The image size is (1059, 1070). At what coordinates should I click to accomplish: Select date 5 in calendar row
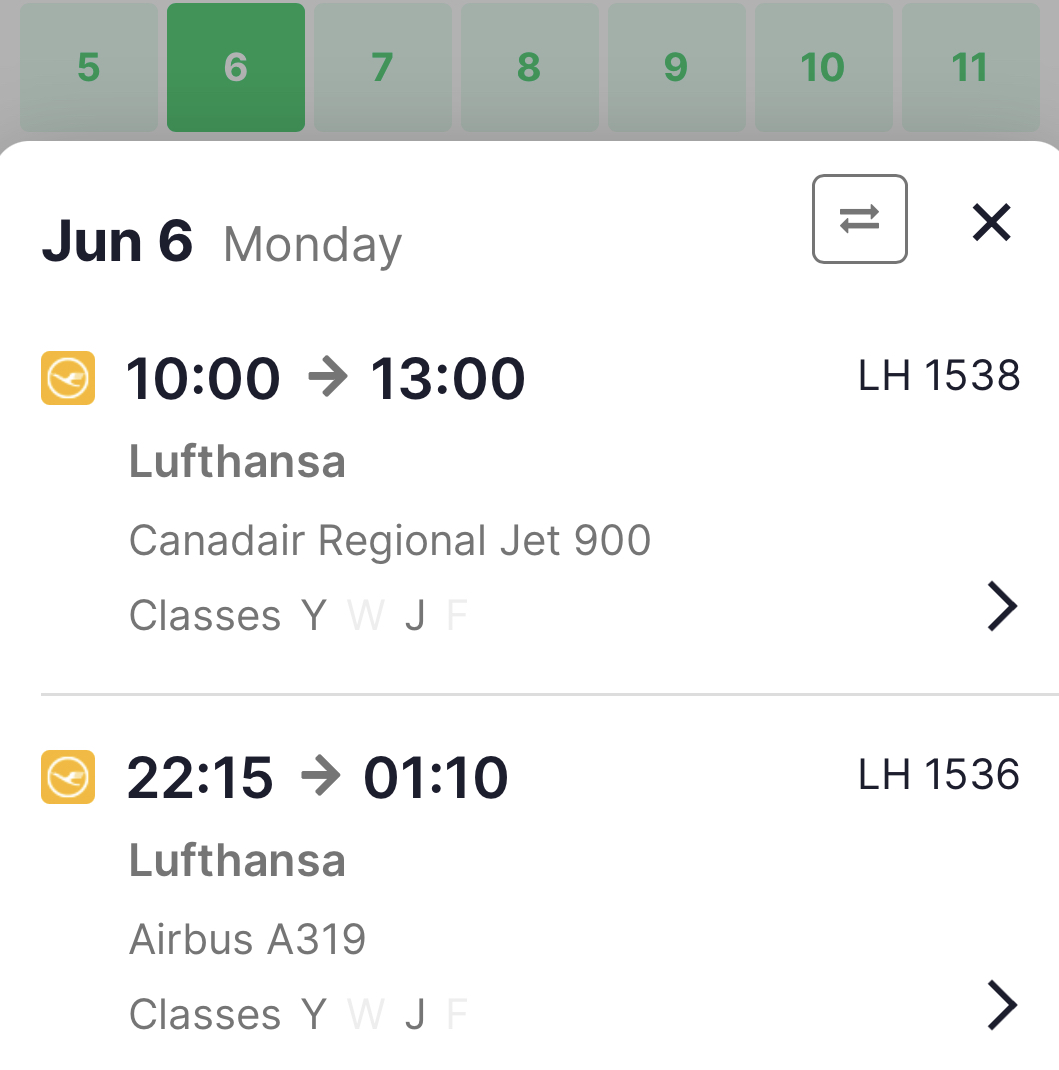click(x=88, y=68)
